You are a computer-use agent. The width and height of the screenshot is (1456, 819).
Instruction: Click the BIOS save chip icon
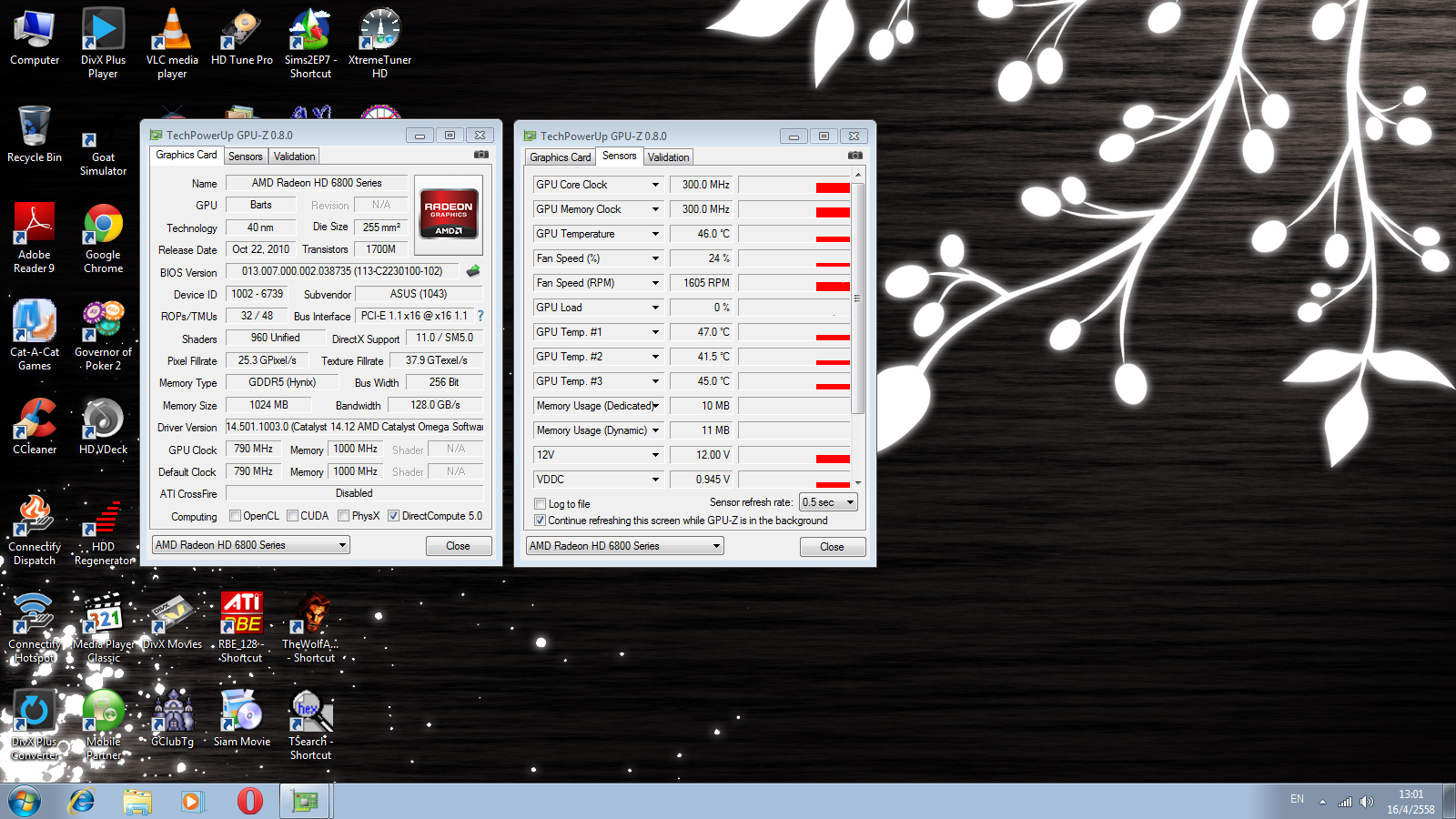pos(473,271)
